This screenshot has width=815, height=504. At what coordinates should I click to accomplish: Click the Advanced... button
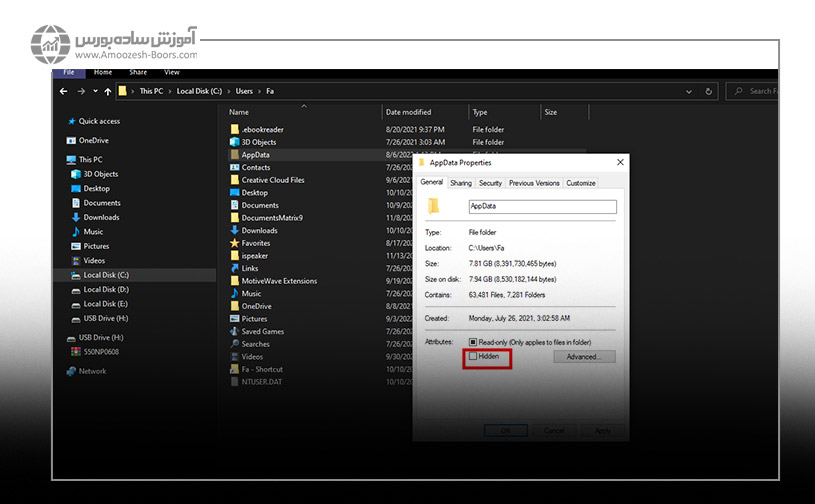coord(583,357)
